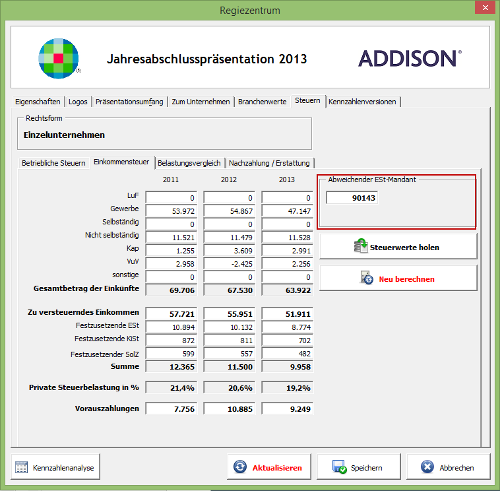
Task: Select the Zum Unternehmen tab
Action: (201, 101)
